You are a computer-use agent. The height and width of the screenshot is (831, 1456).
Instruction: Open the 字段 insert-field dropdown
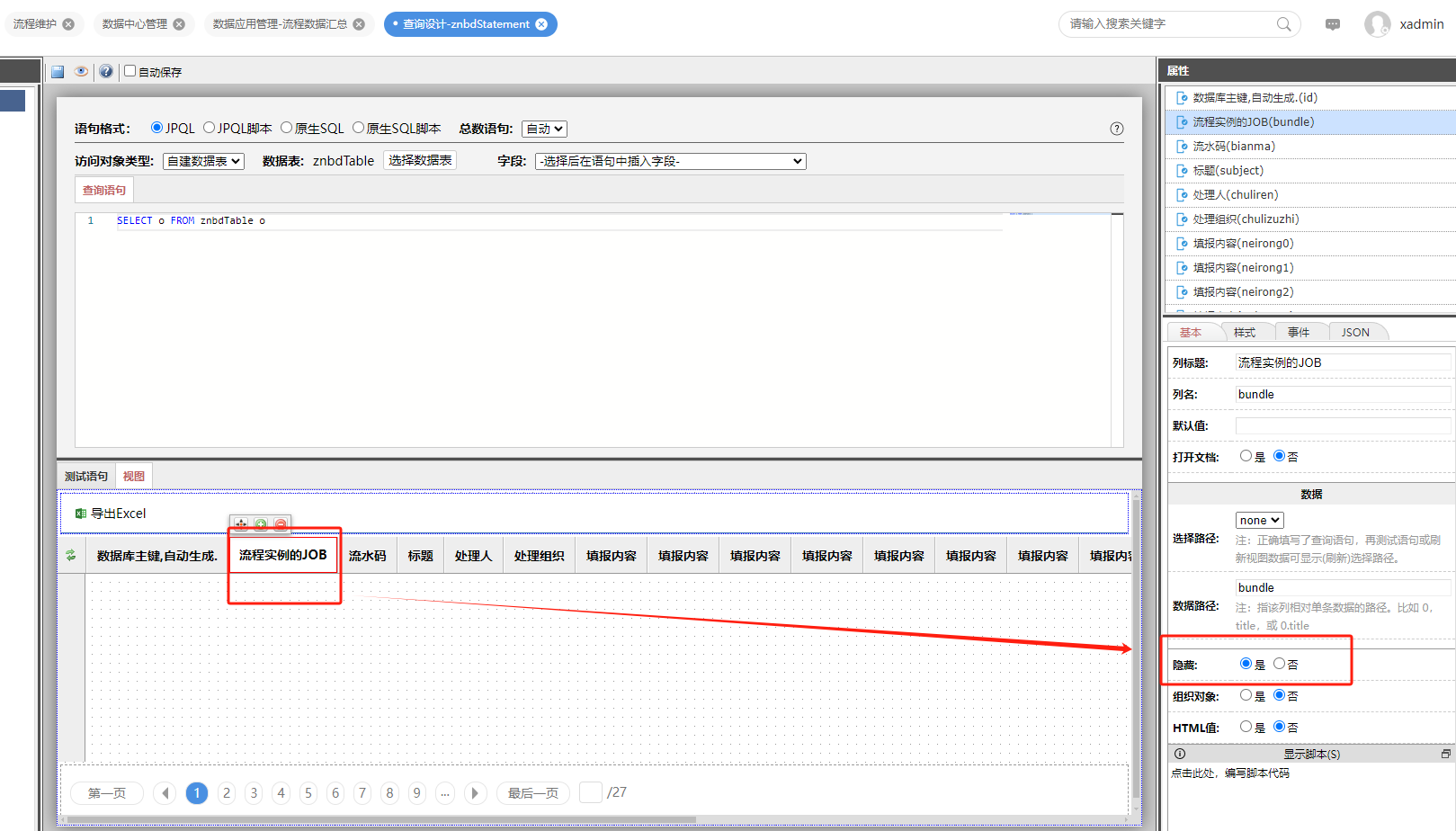(x=671, y=161)
